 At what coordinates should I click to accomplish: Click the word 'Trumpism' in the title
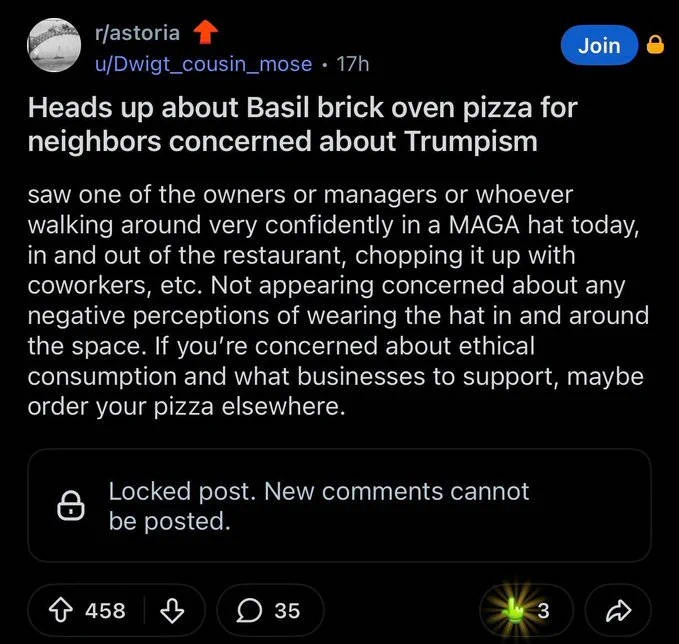pyautogui.click(x=471, y=142)
